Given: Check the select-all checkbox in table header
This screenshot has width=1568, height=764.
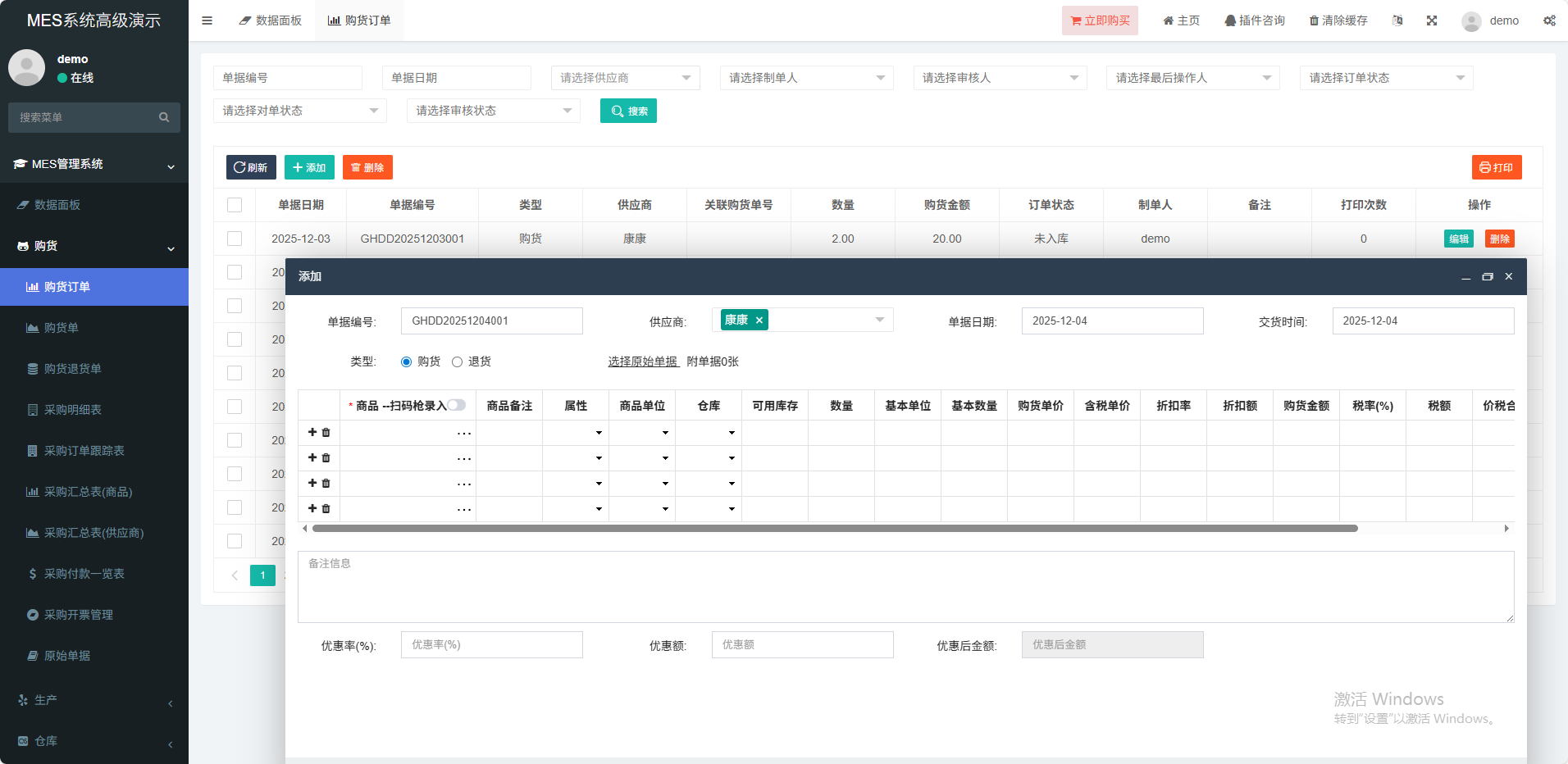Looking at the screenshot, I should pyautogui.click(x=235, y=205).
